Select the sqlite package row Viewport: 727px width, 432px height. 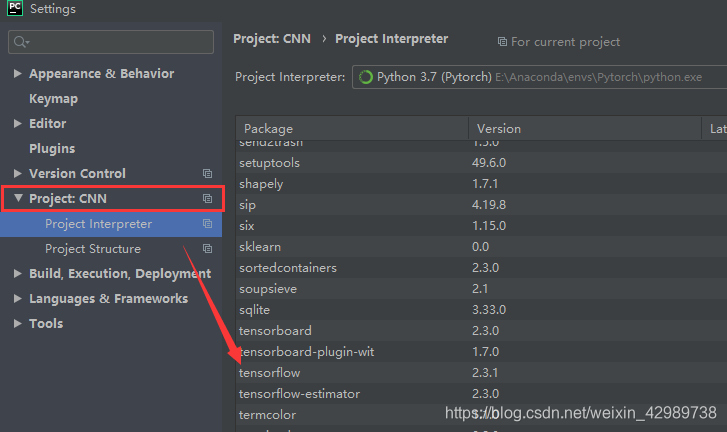(481, 310)
